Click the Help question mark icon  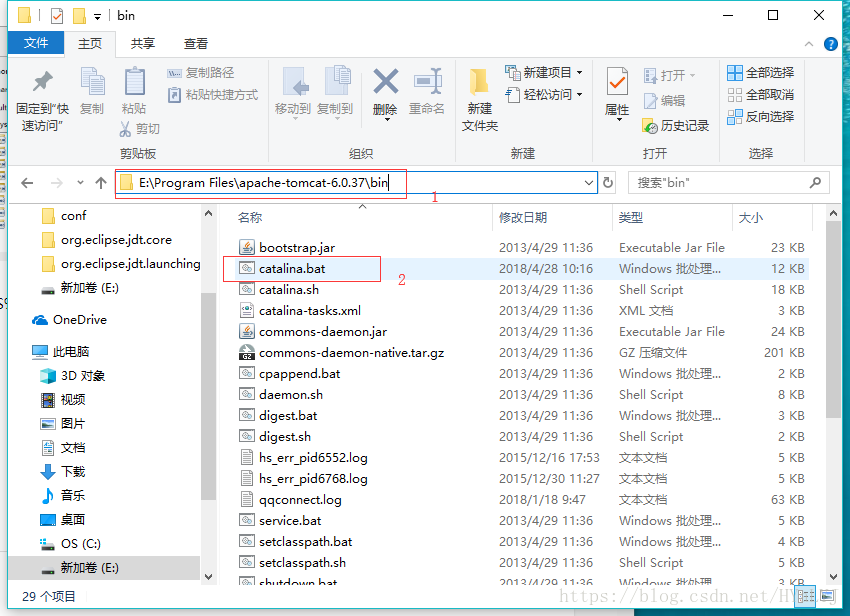point(830,44)
